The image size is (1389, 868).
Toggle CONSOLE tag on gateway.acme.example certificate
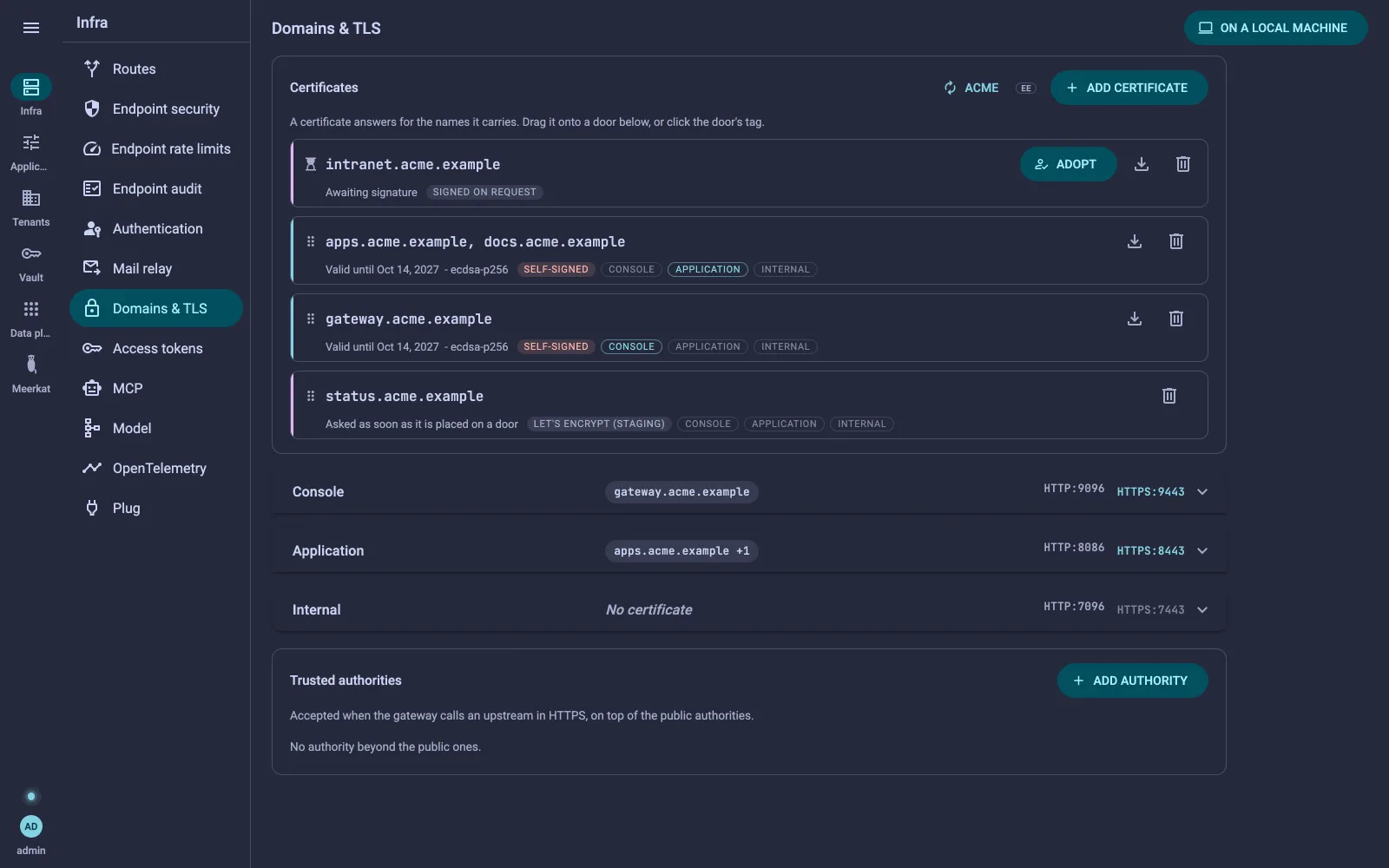(x=631, y=347)
